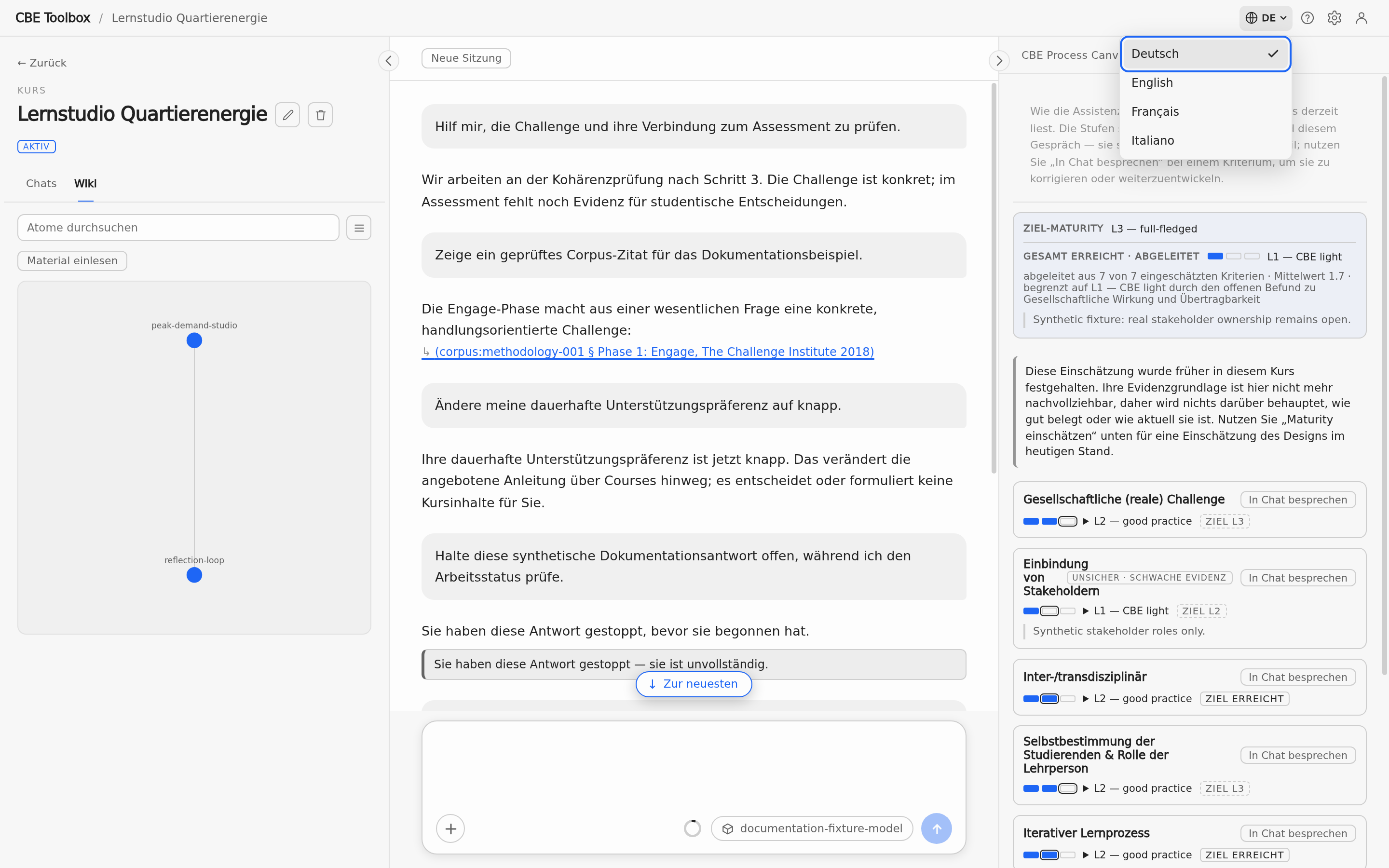Select the peak-demand-studio graph node
This screenshot has height=868, width=1389.
click(194, 340)
